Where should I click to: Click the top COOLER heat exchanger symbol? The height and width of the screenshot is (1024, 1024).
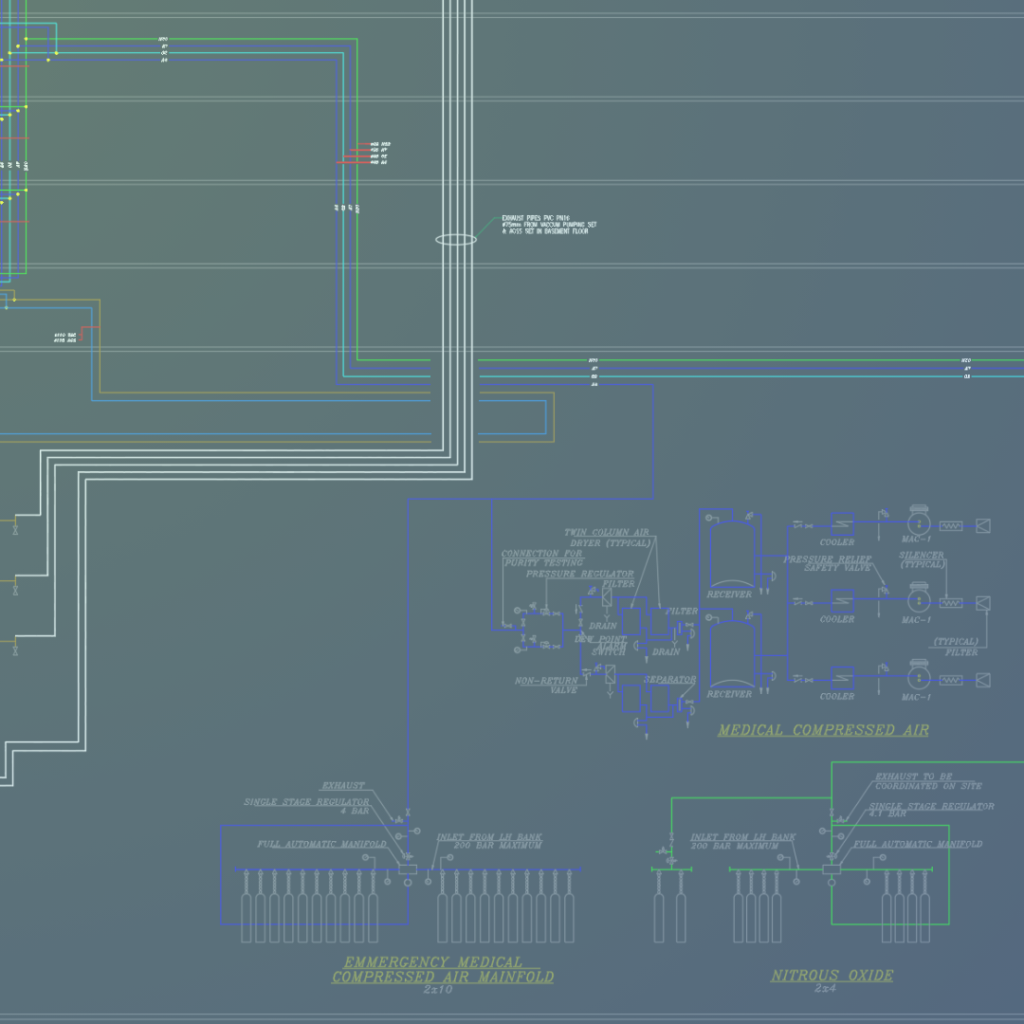pyautogui.click(x=842, y=524)
